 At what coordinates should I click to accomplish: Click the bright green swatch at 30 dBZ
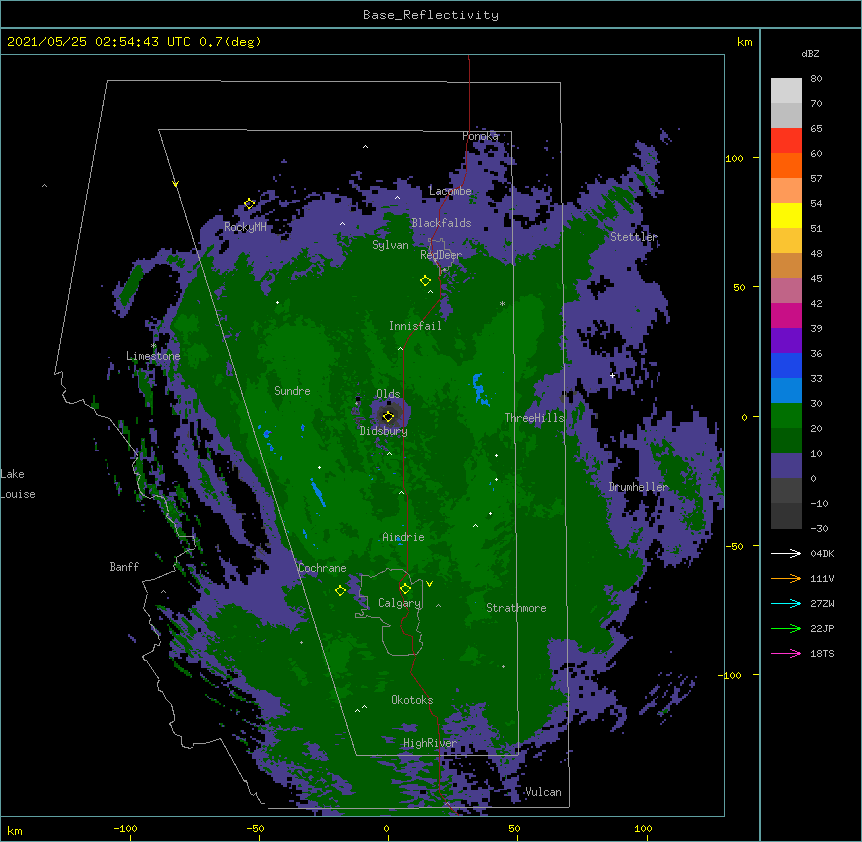point(786,416)
